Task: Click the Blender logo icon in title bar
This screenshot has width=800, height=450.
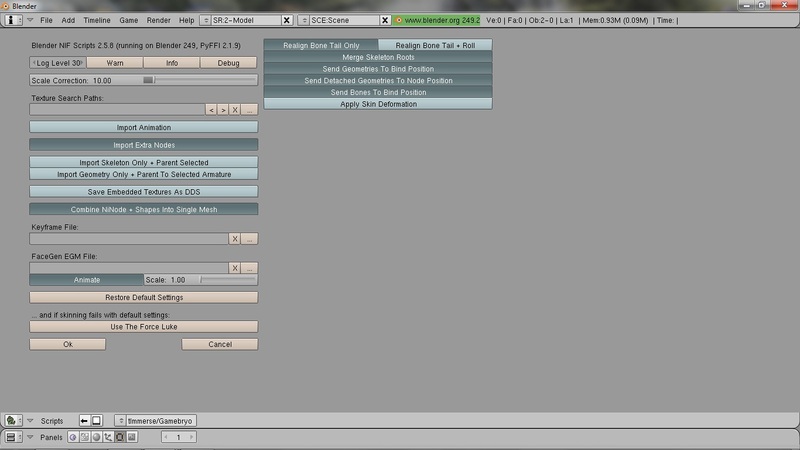Action: point(5,6)
